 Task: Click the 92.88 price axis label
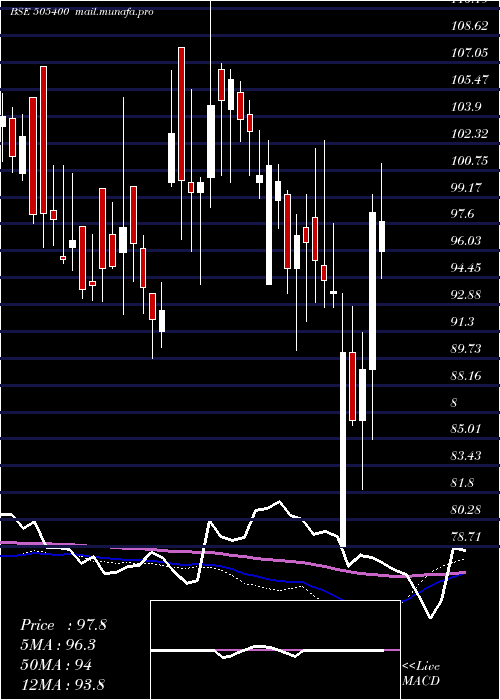click(467, 294)
